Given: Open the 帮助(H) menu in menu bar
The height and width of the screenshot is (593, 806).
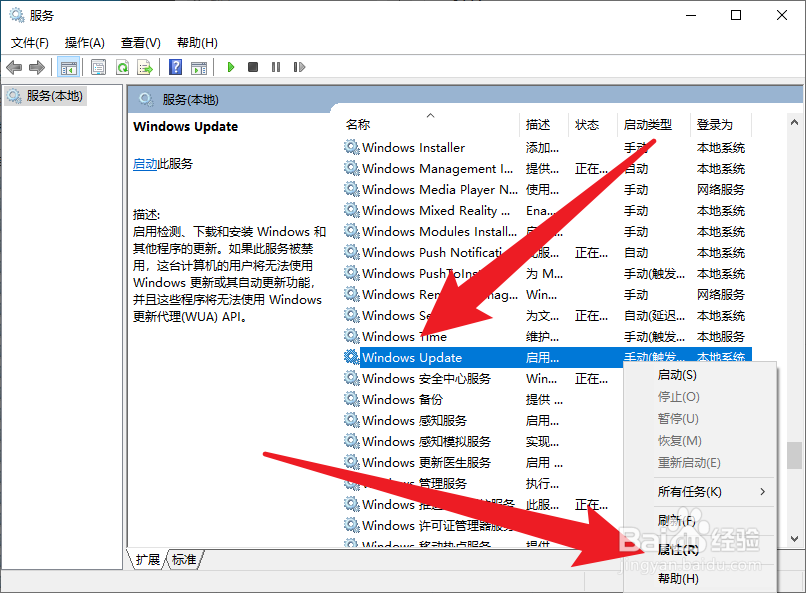Looking at the screenshot, I should 197,43.
